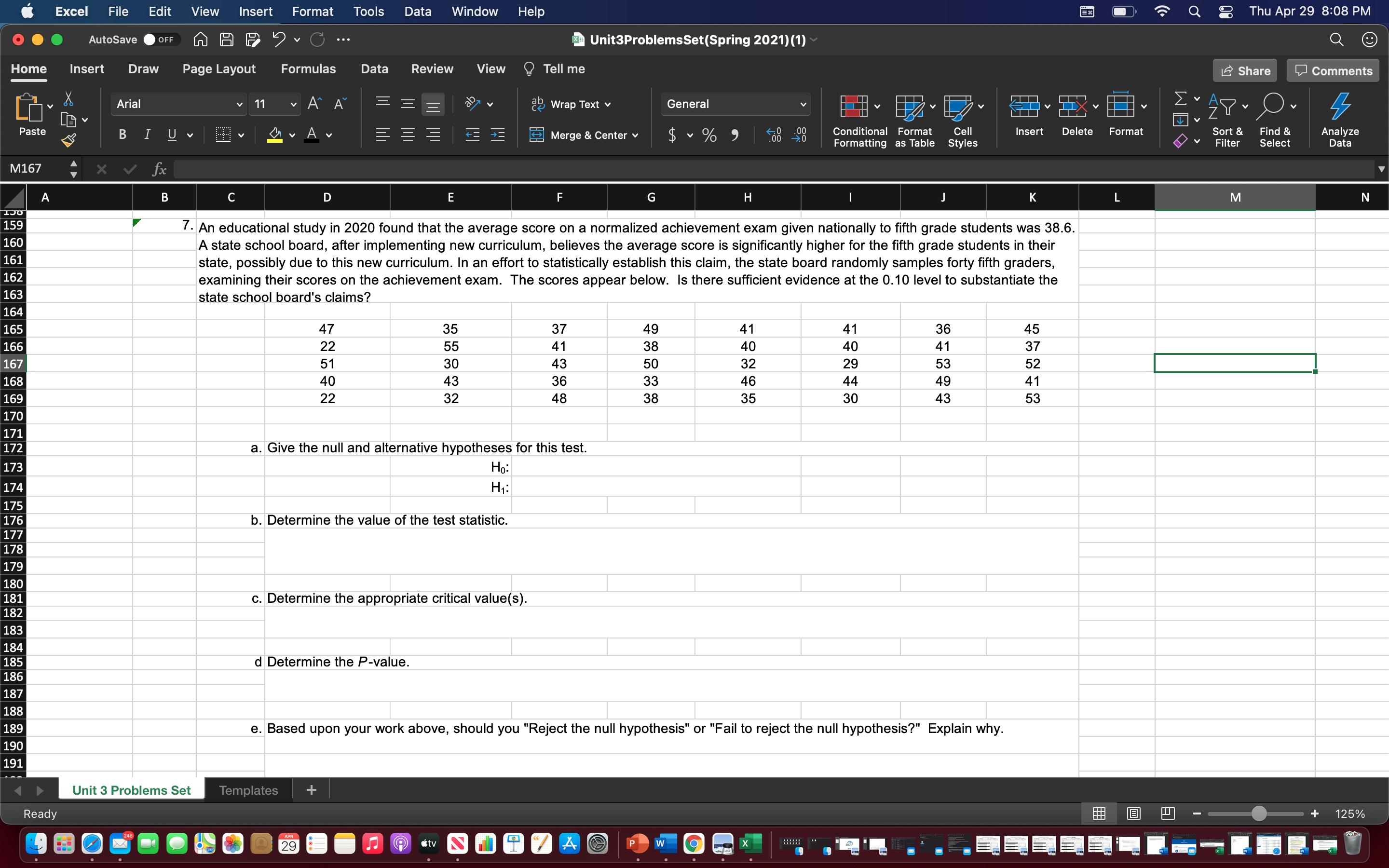
Task: Expand the General number format dropdown
Action: (803, 104)
